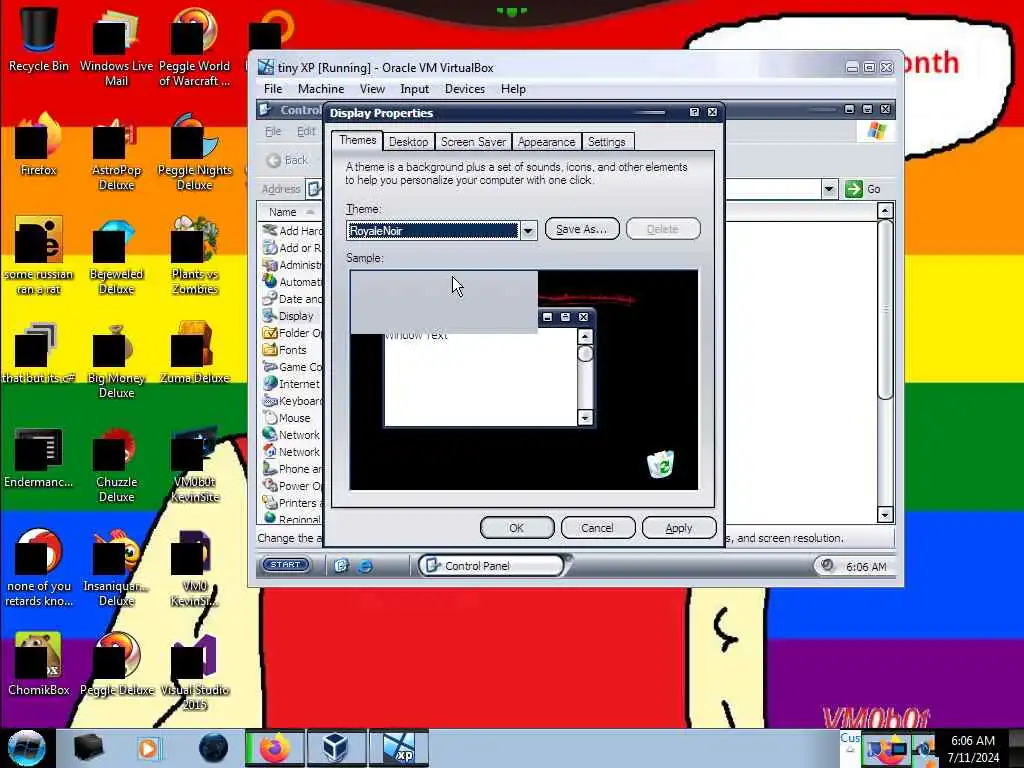Launch Visual Studio 2015 shortcut
This screenshot has height=768, width=1024.
click(195, 671)
